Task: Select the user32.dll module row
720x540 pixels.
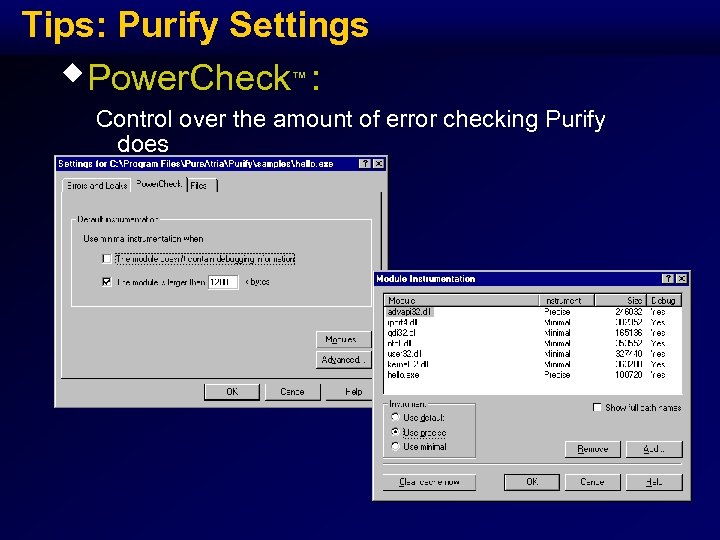Action: [x=533, y=354]
